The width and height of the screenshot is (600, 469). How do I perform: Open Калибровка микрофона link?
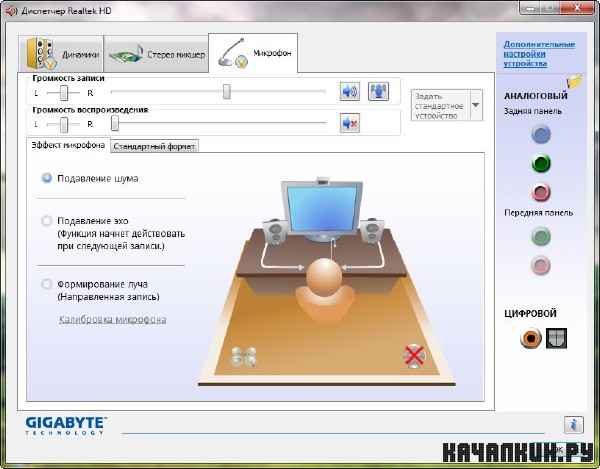click(x=112, y=319)
